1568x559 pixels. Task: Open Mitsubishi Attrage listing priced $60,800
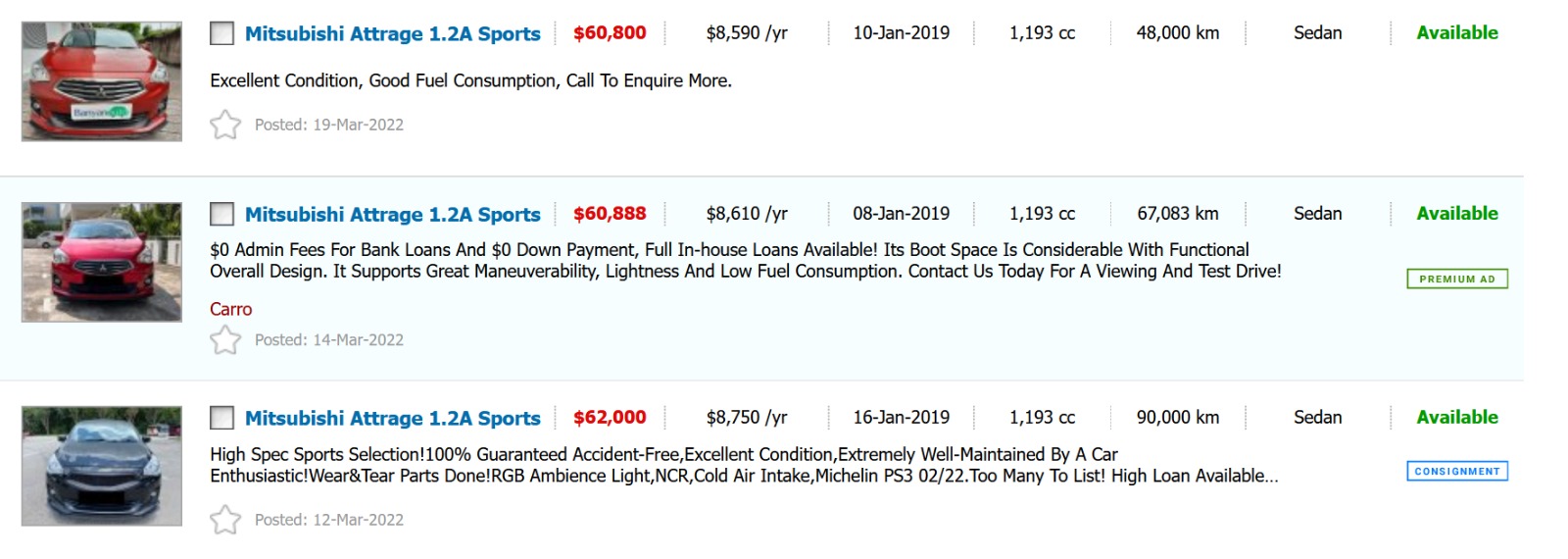(392, 33)
